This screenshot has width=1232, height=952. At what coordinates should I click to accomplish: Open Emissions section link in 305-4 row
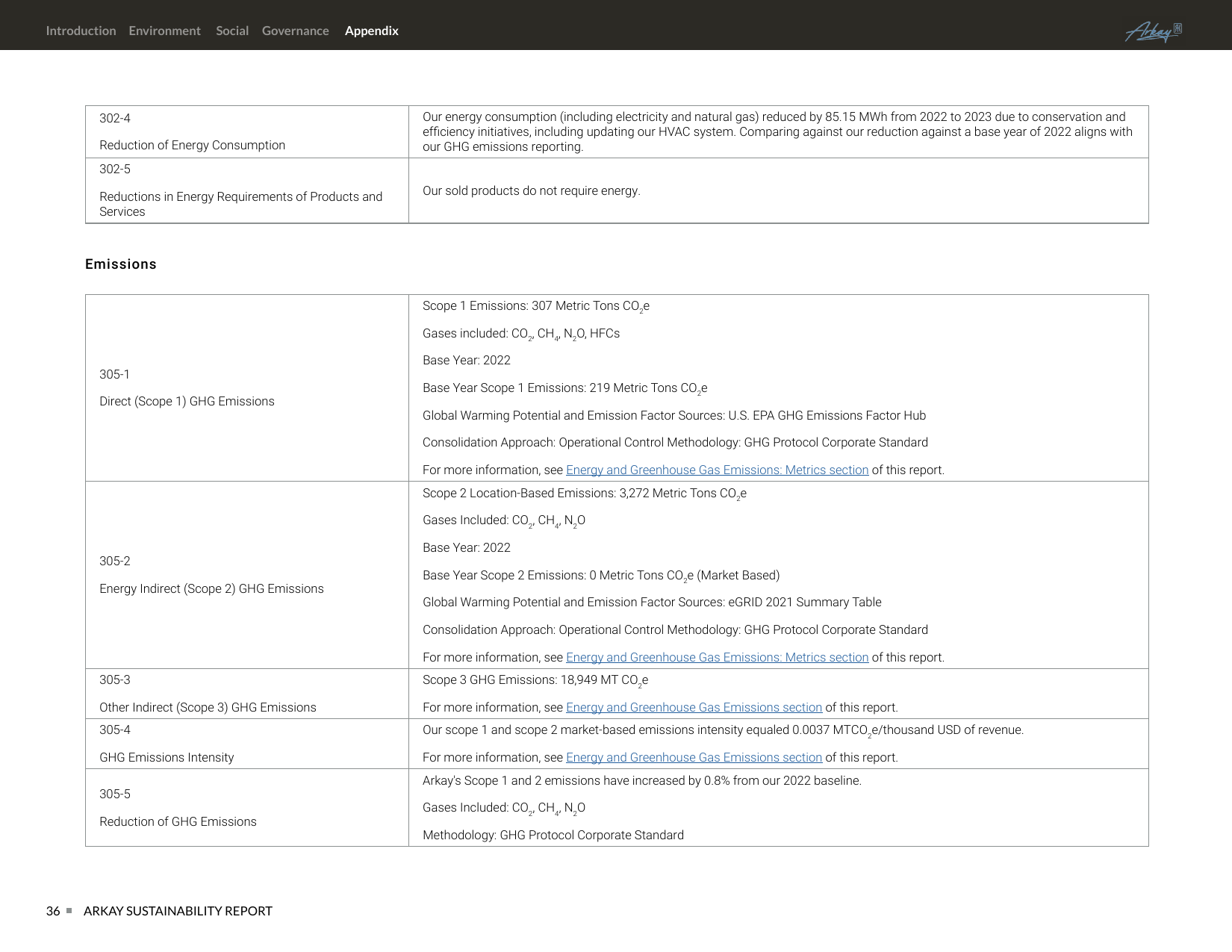[694, 757]
